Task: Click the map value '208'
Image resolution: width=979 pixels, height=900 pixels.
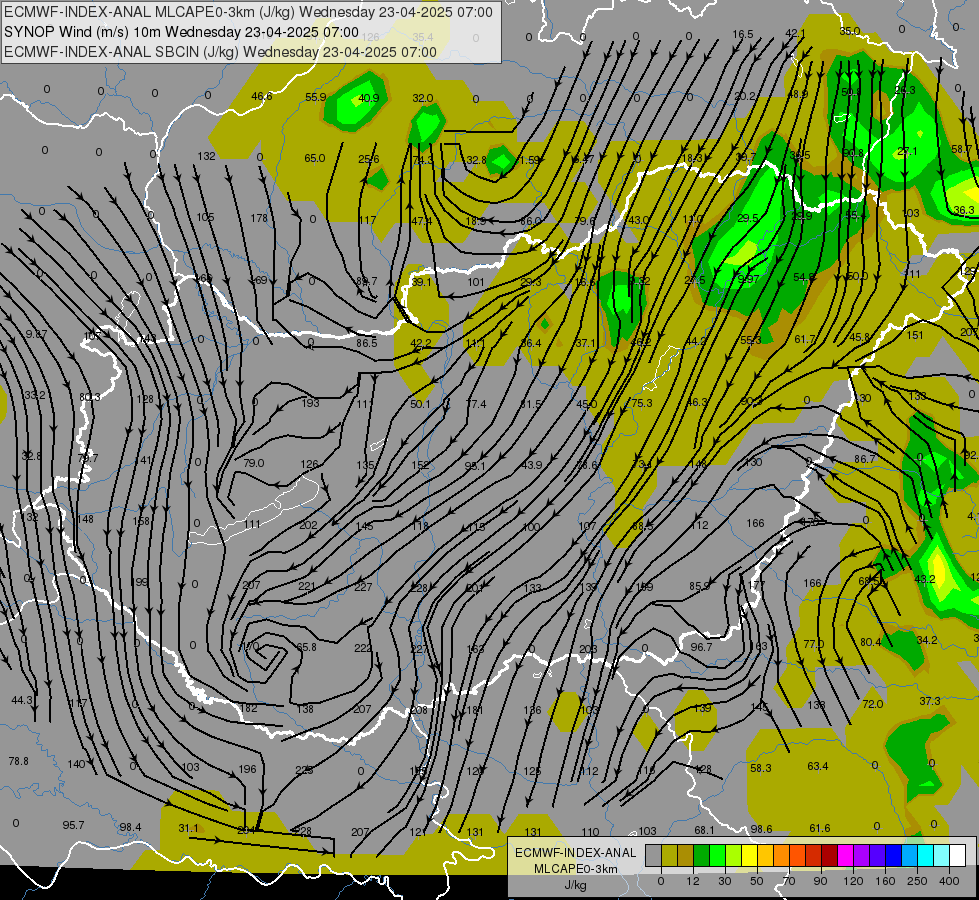Action: [419, 710]
